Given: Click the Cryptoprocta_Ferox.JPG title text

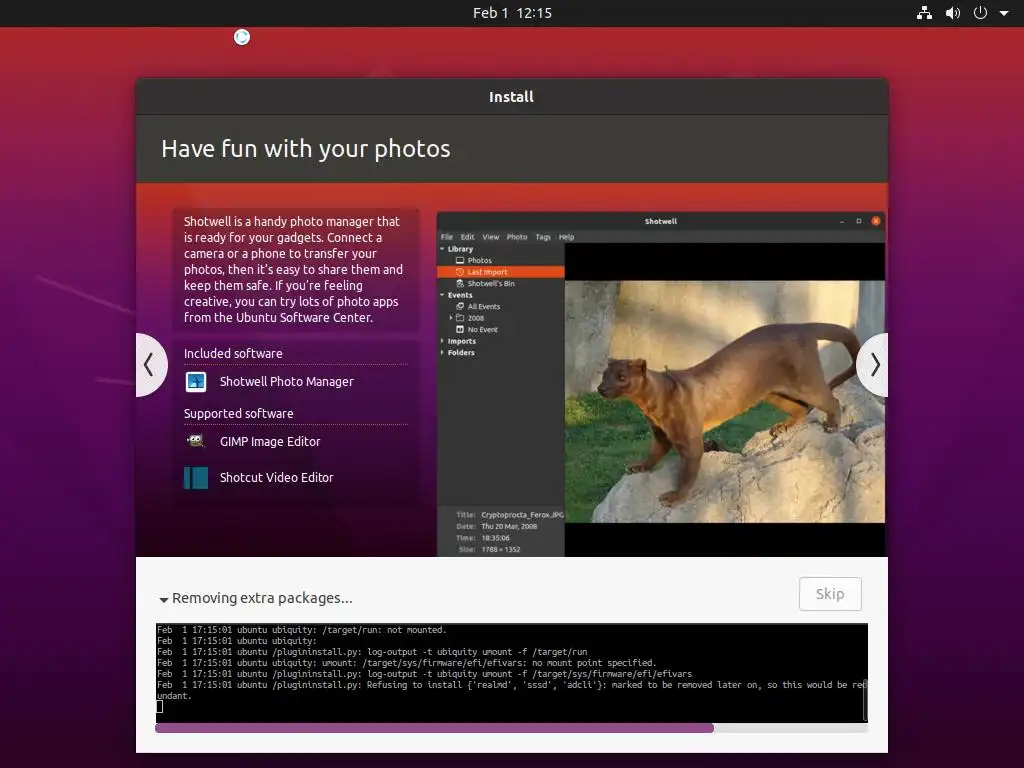Looking at the screenshot, I should pyautogui.click(x=522, y=515).
